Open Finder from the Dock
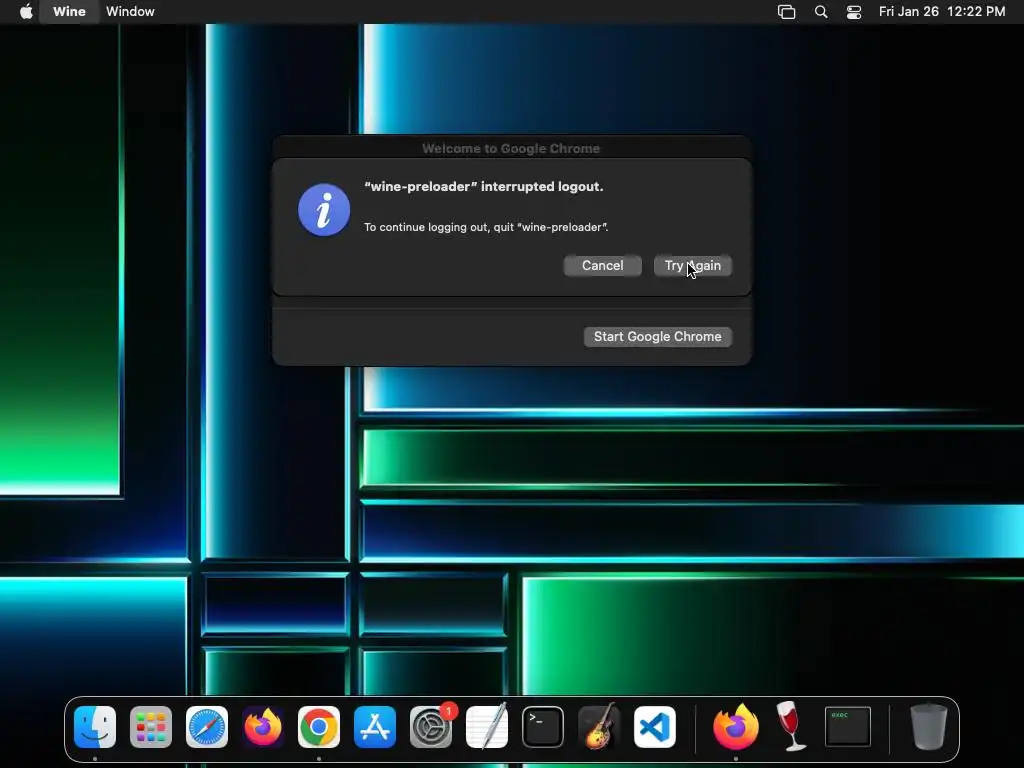The height and width of the screenshot is (768, 1024). tap(95, 727)
